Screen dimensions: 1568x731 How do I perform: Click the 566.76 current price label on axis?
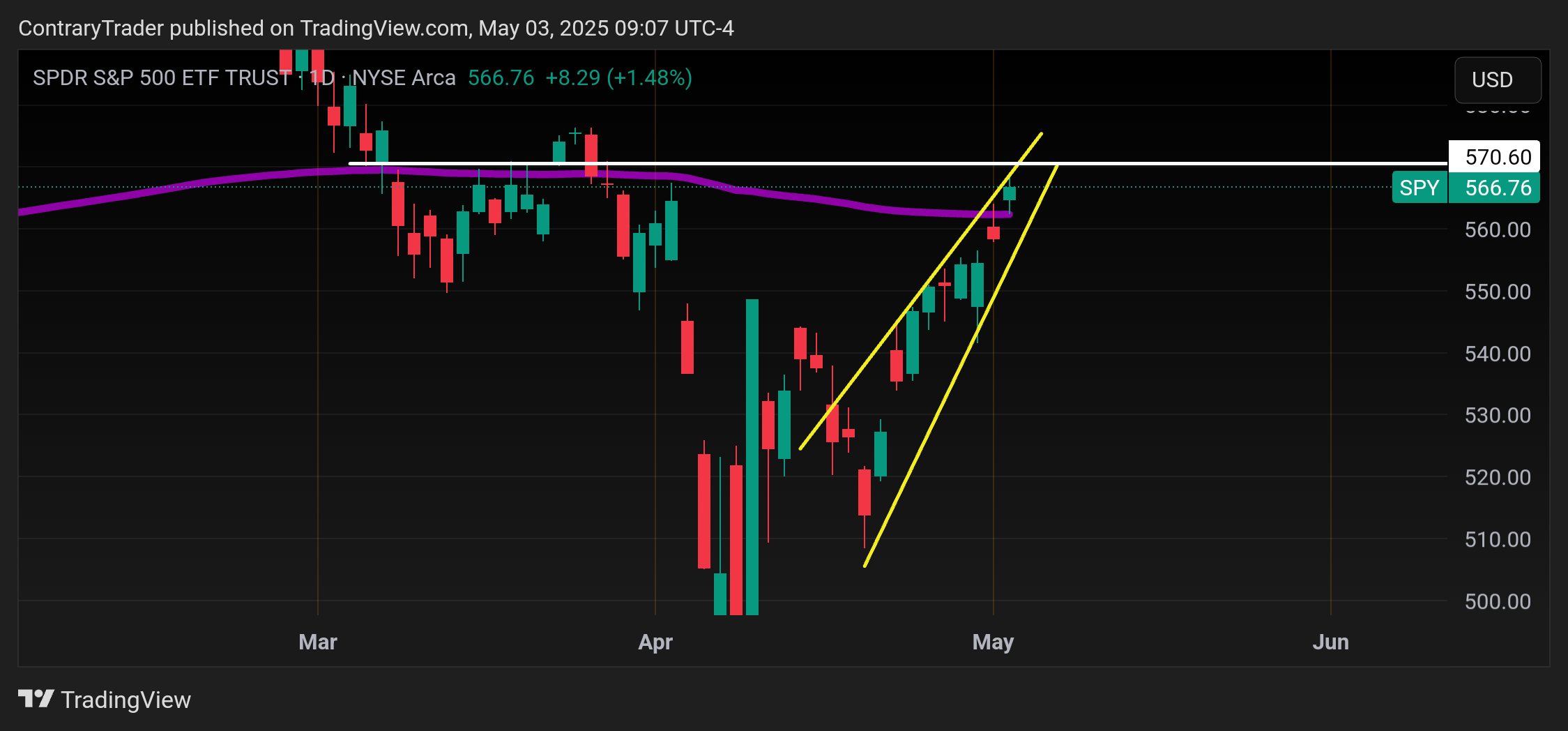(1494, 188)
